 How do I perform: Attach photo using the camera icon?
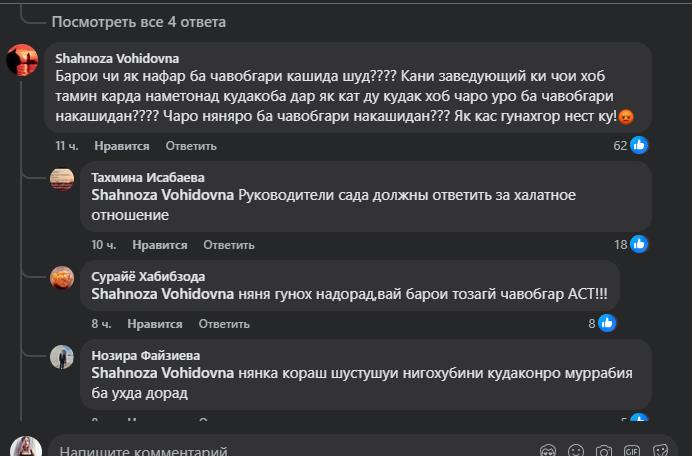(x=604, y=451)
